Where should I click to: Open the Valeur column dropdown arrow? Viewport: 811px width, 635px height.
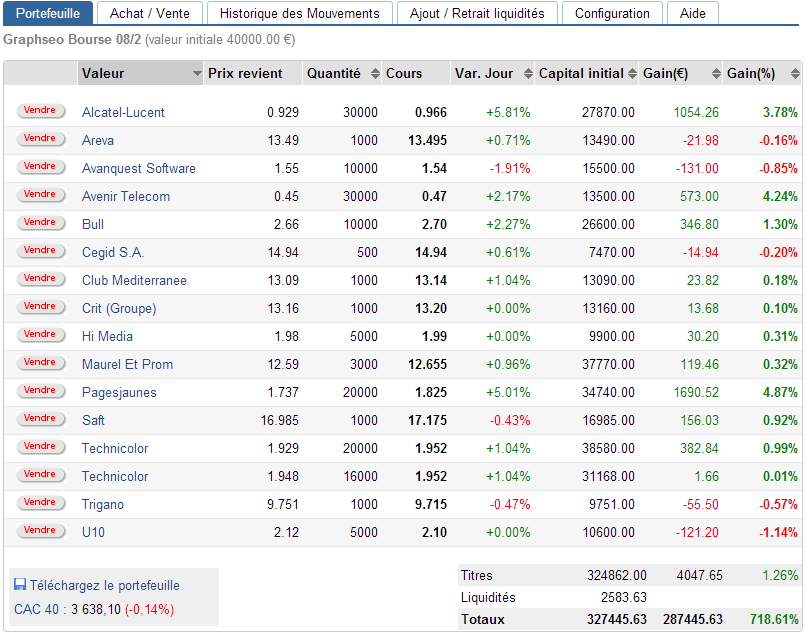(196, 74)
